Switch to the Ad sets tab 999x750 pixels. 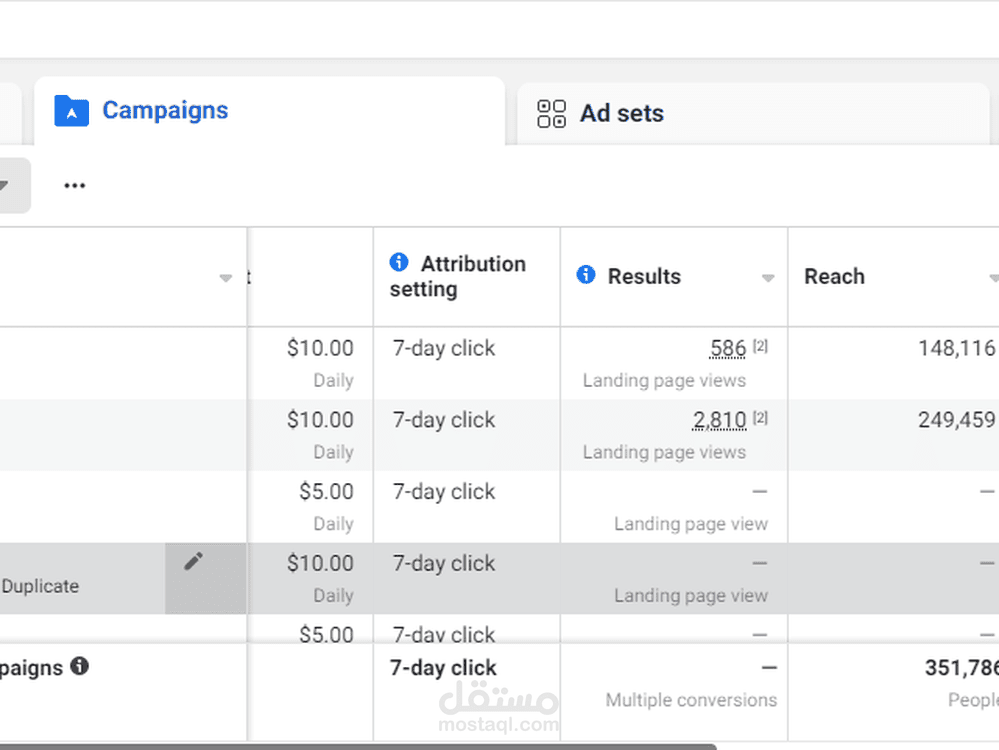[x=621, y=113]
